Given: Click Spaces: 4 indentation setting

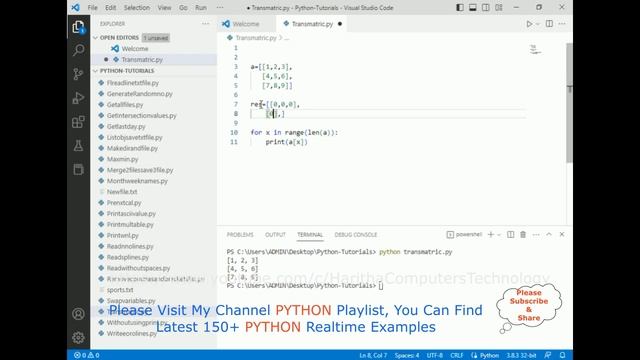Looking at the screenshot, I should (x=407, y=355).
